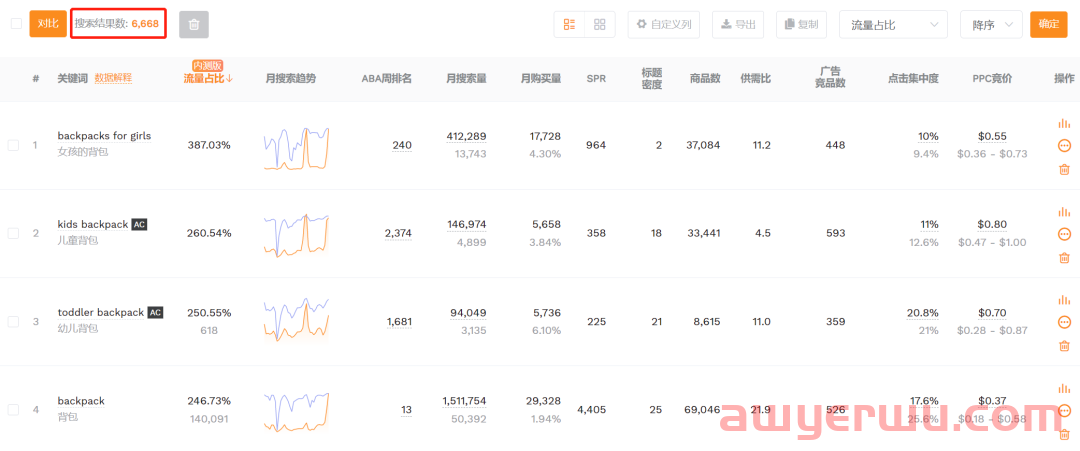This screenshot has width=1080, height=451.
Task: Open the 降序 sort order dropdown
Action: click(990, 25)
